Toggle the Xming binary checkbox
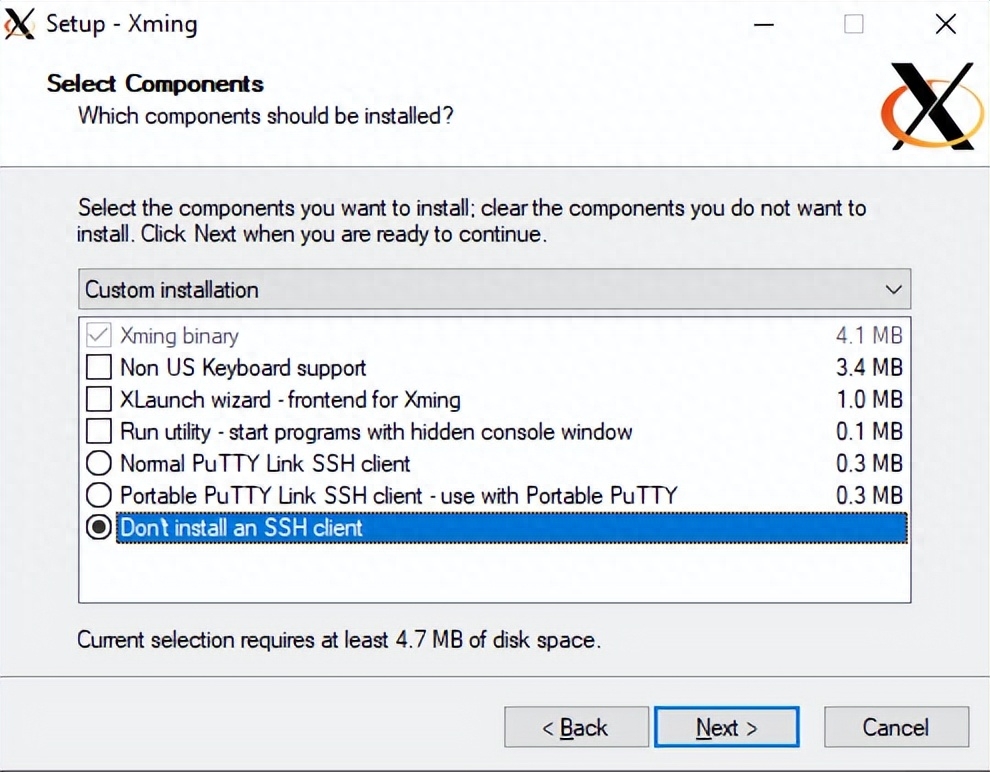This screenshot has width=990, height=772. click(98, 335)
